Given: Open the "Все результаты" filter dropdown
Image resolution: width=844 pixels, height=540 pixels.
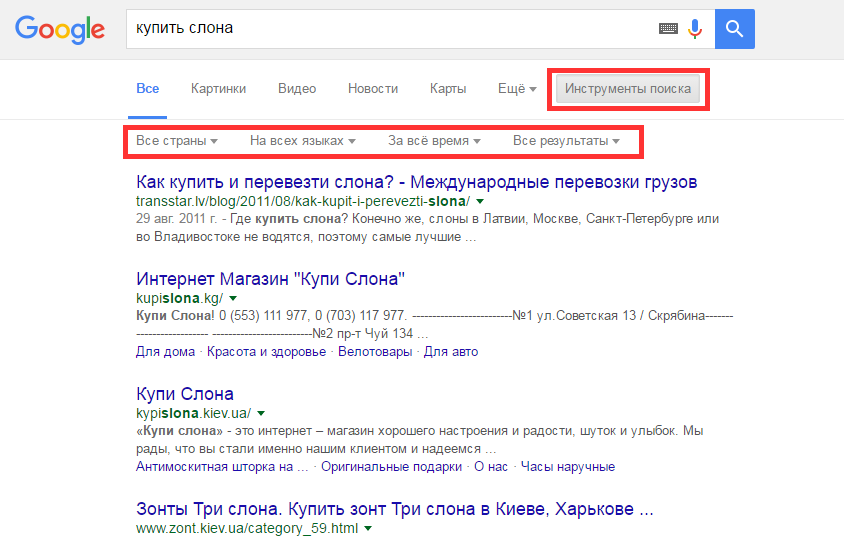Looking at the screenshot, I should coord(566,141).
